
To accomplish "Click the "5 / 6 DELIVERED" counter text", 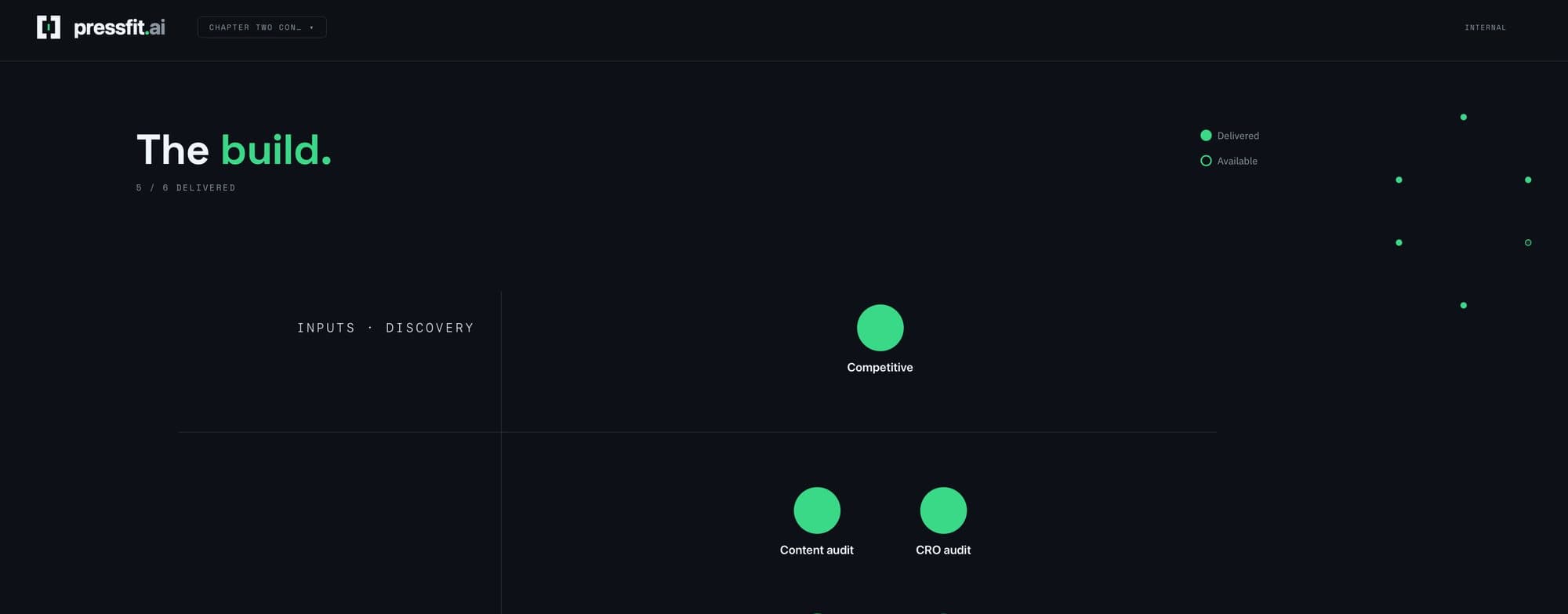I will [186, 188].
